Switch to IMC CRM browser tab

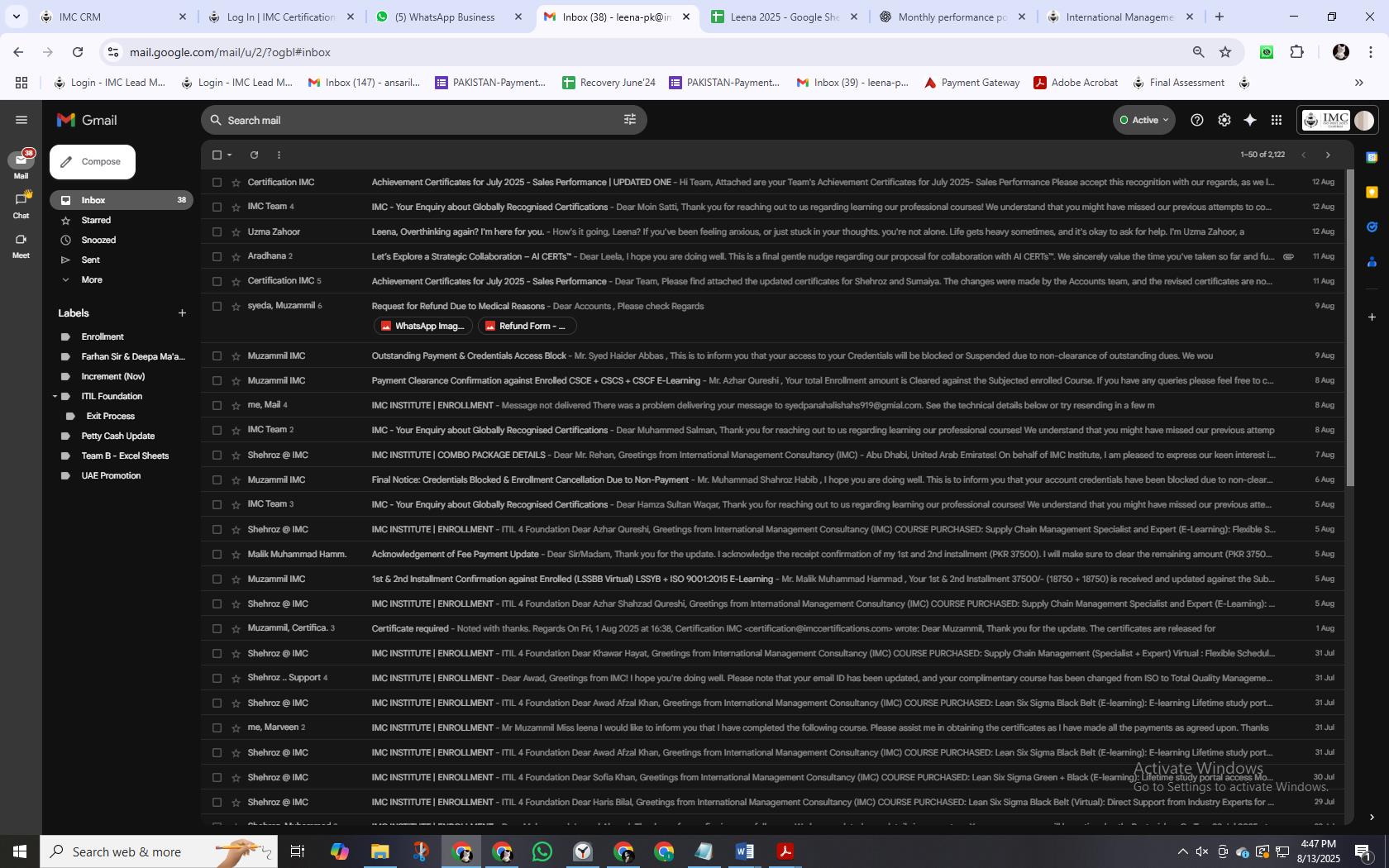(x=114, y=17)
